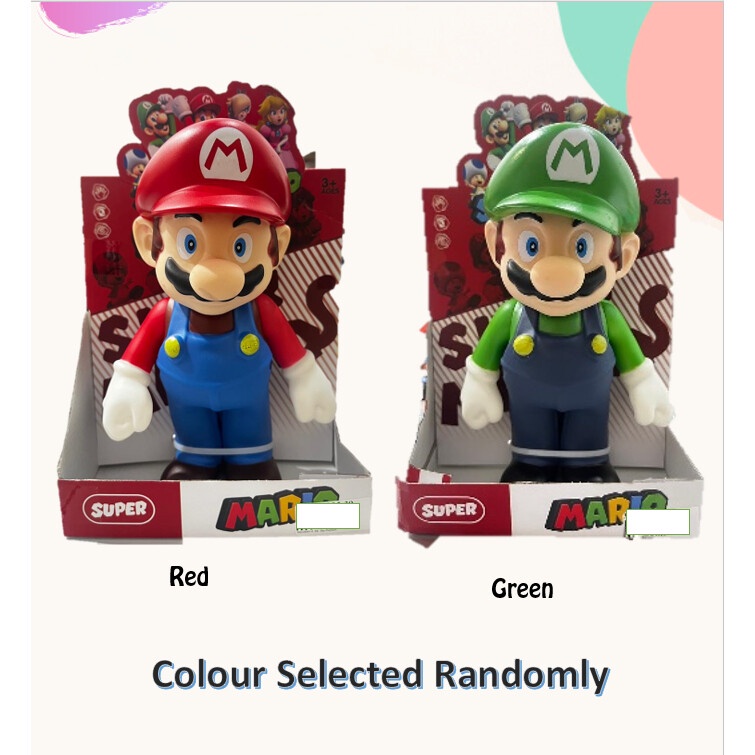Click the MARIO logo on left box
This screenshot has height=755, width=755.
tap(277, 509)
